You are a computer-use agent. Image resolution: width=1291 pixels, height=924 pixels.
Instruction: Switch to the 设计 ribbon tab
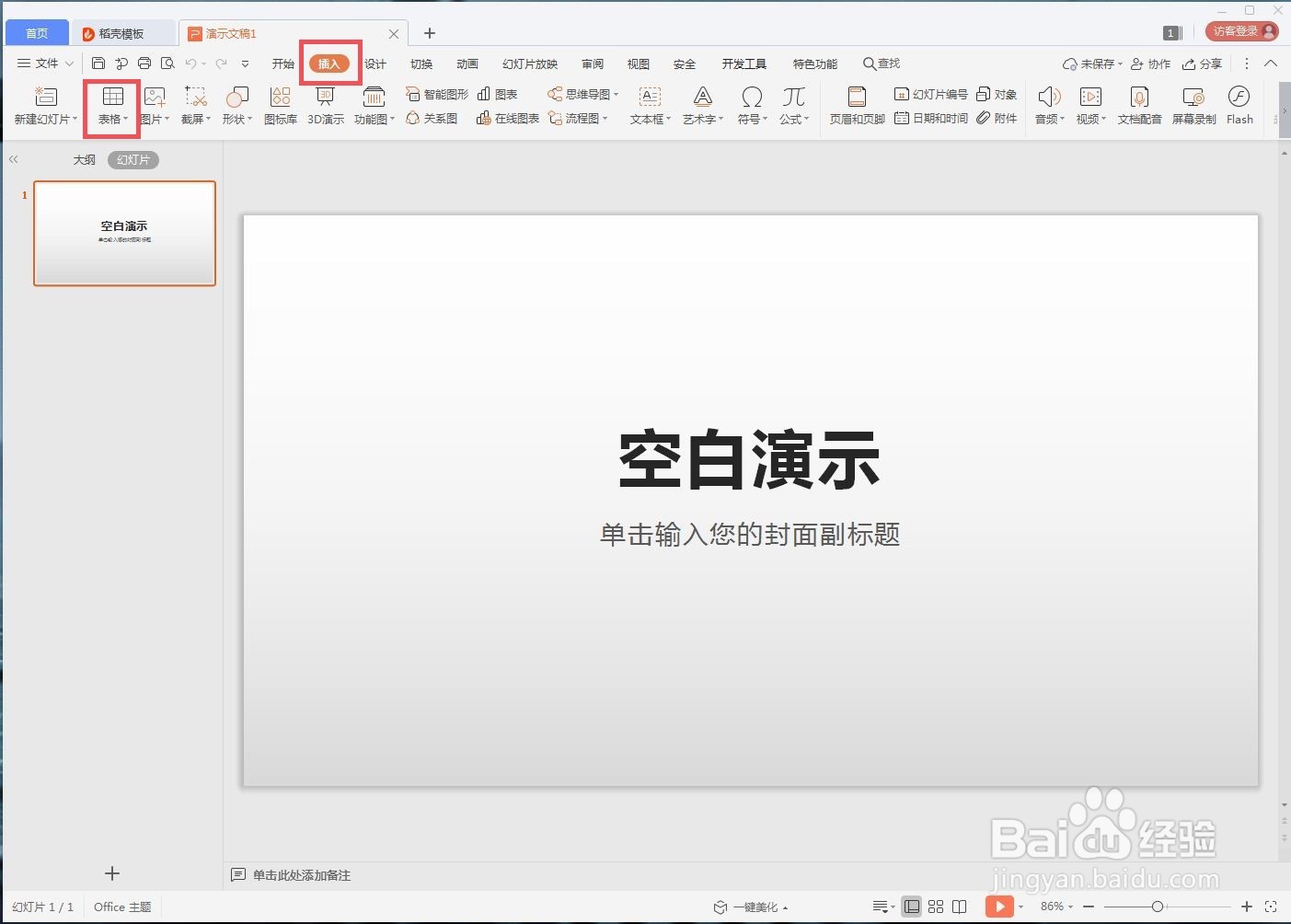click(x=375, y=64)
